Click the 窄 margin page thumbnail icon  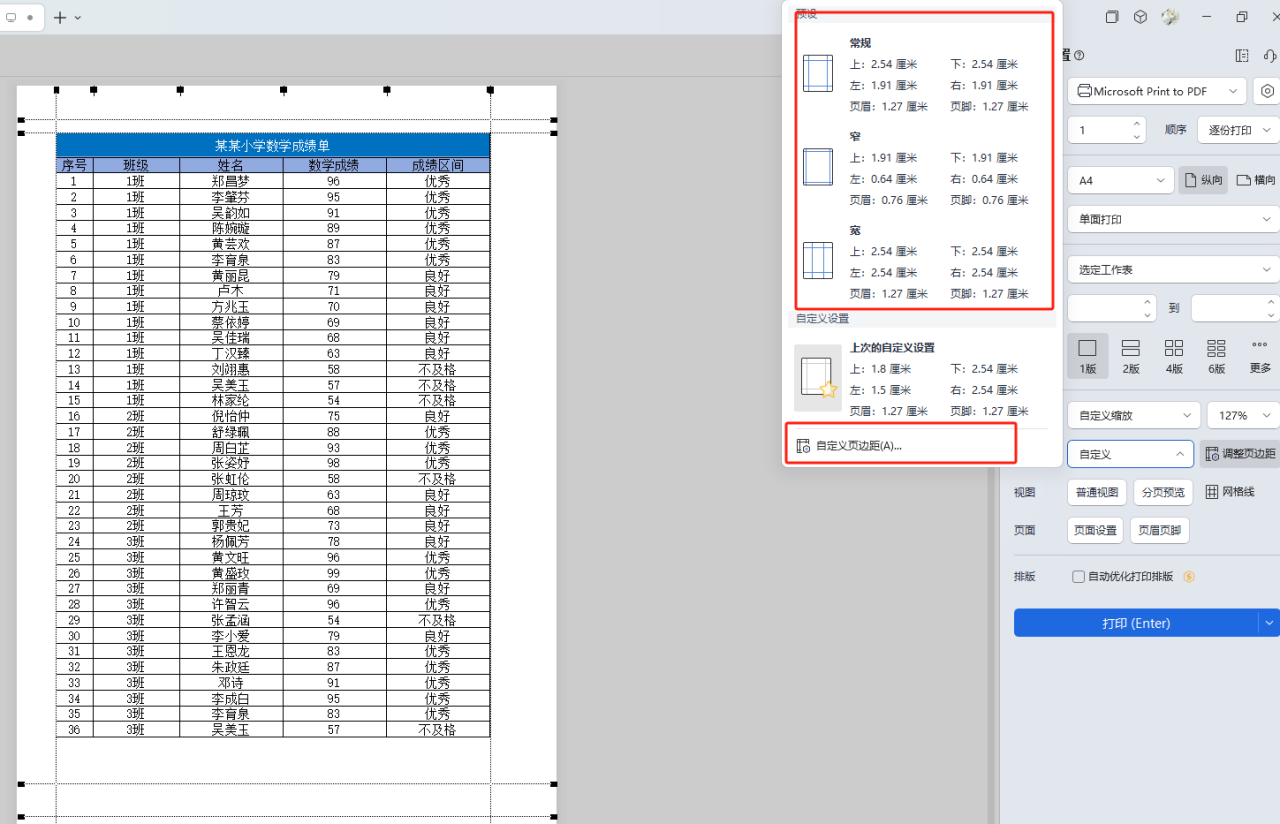coord(818,167)
